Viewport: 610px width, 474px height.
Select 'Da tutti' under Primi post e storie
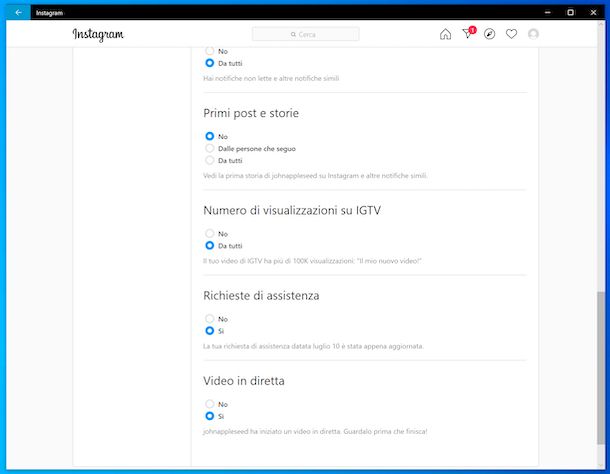coord(210,160)
